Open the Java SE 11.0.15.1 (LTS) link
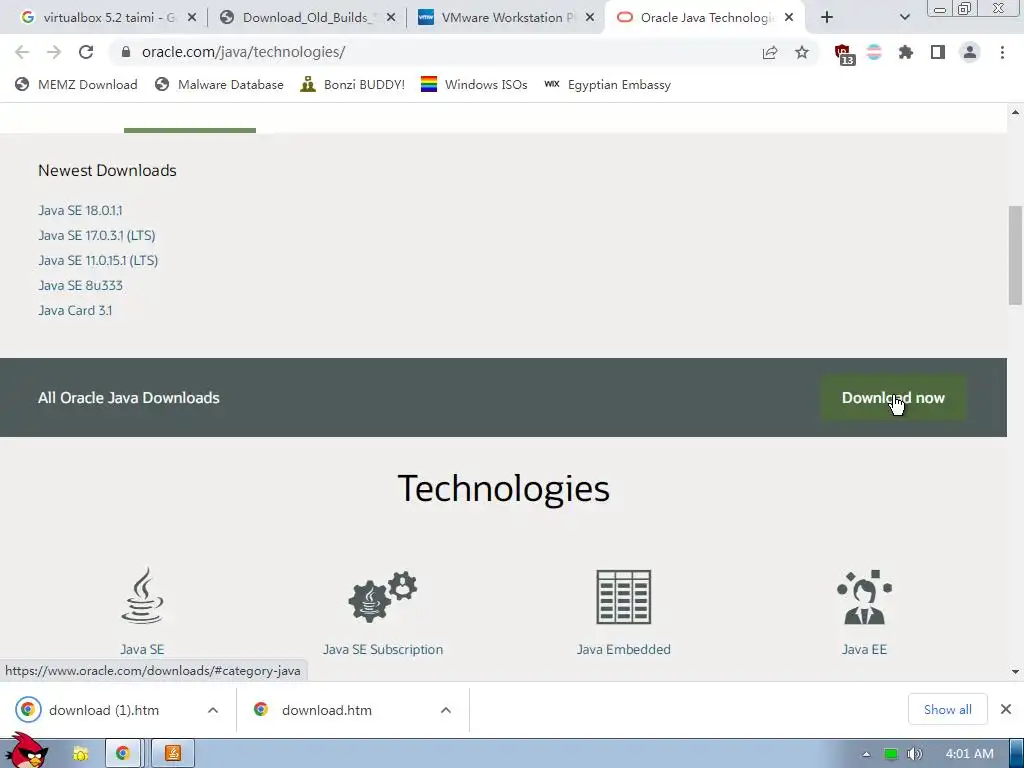This screenshot has width=1024, height=768. (x=98, y=260)
